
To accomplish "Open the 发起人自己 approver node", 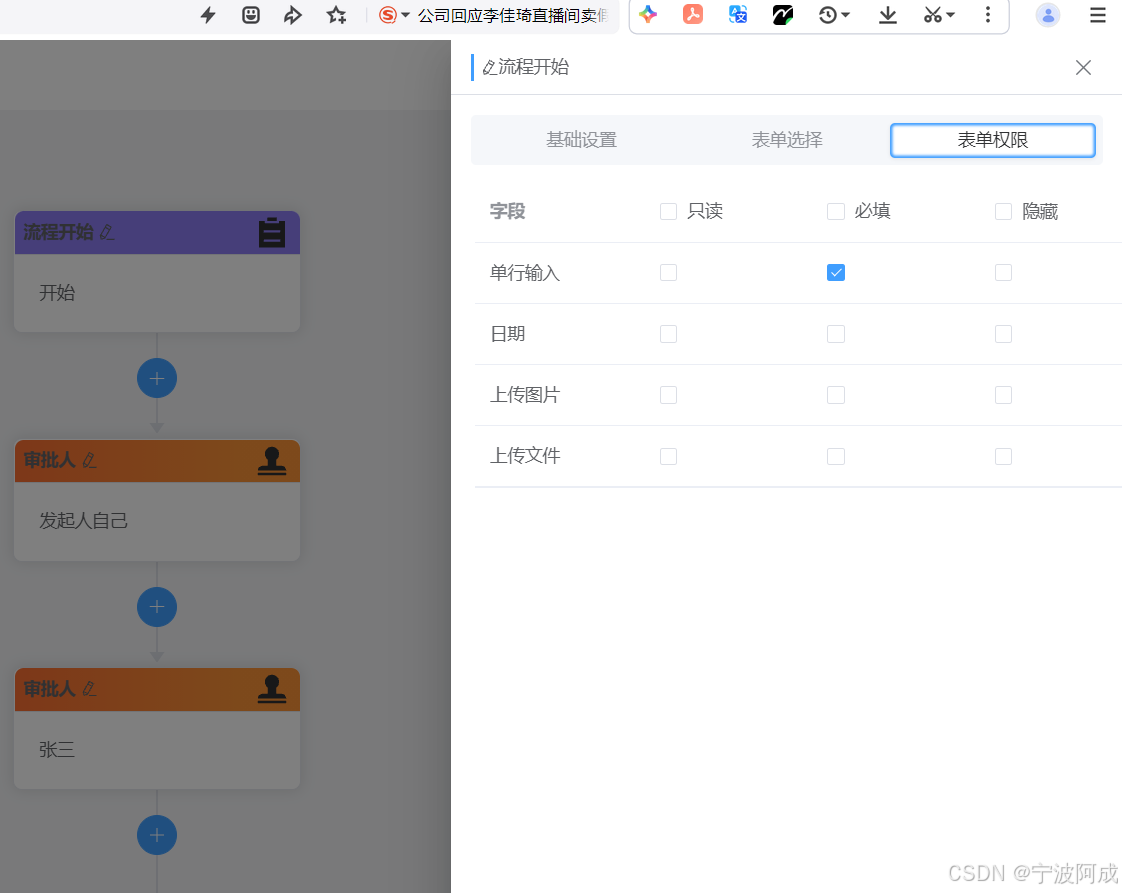I will 157,521.
